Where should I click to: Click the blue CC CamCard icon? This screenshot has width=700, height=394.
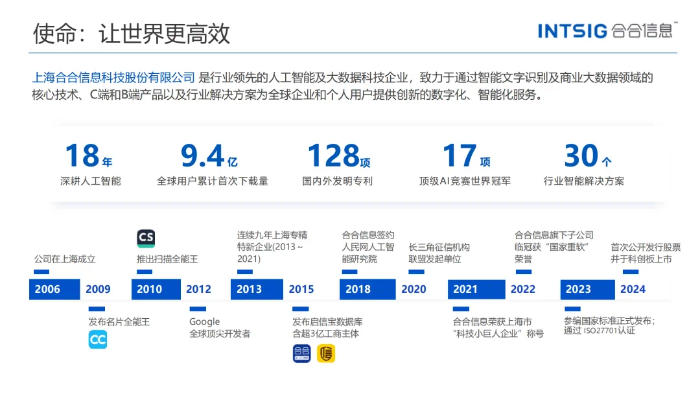pos(98,340)
